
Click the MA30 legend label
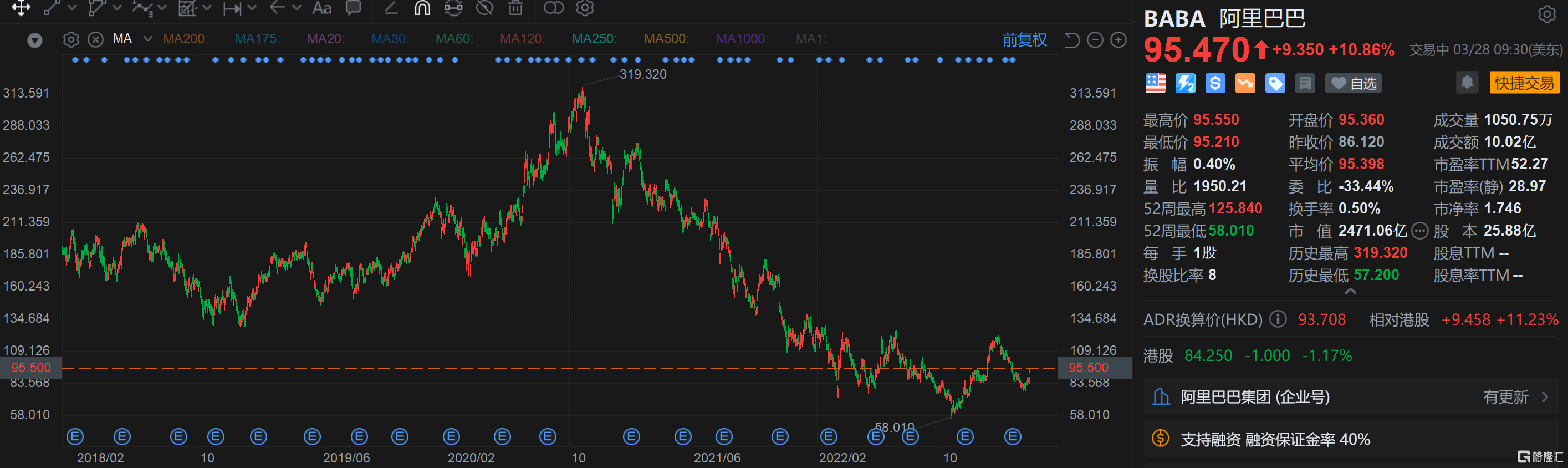[x=390, y=39]
